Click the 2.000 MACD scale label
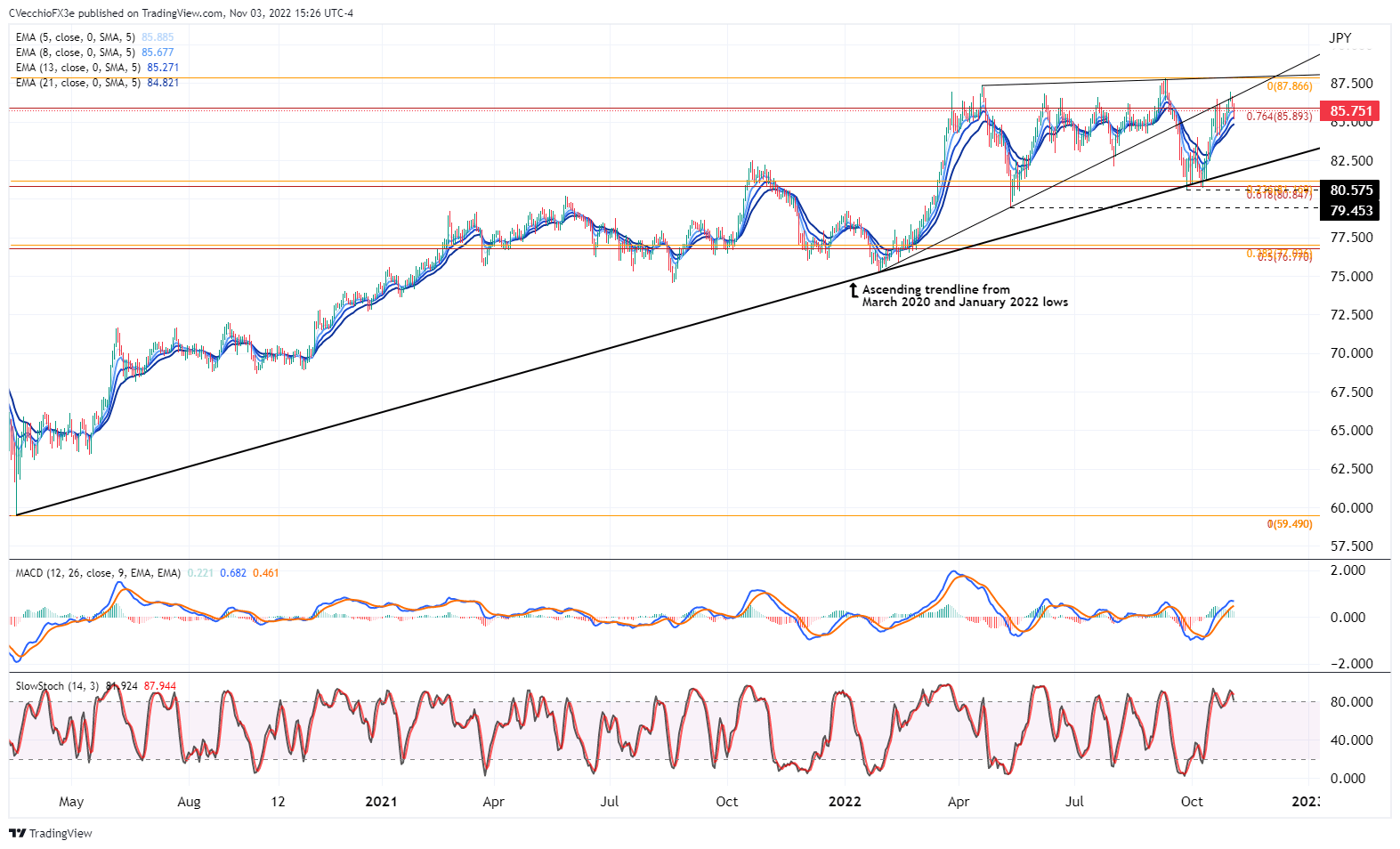Image resolution: width=1400 pixels, height=849 pixels. pos(1347,570)
